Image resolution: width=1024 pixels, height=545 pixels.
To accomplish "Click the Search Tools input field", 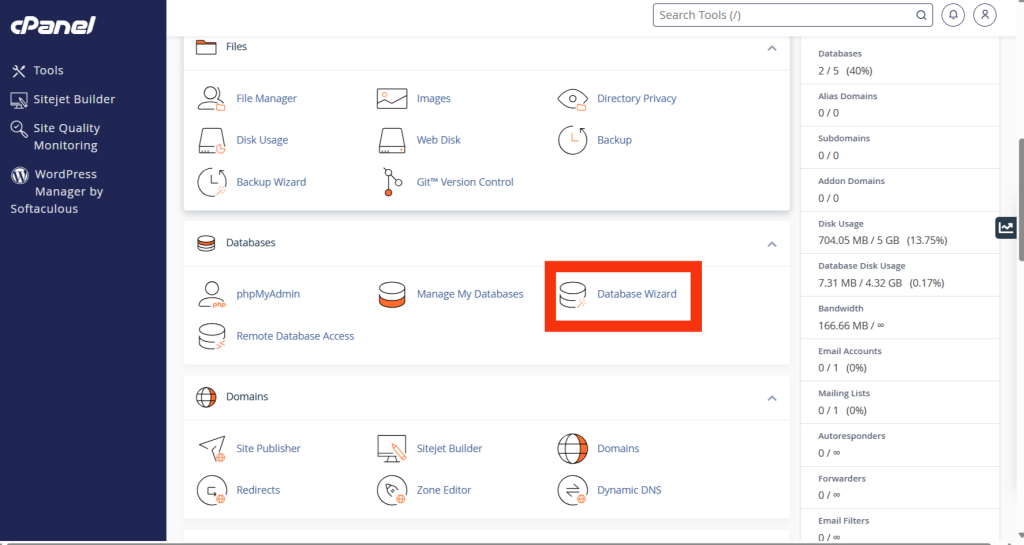I will click(x=785, y=15).
